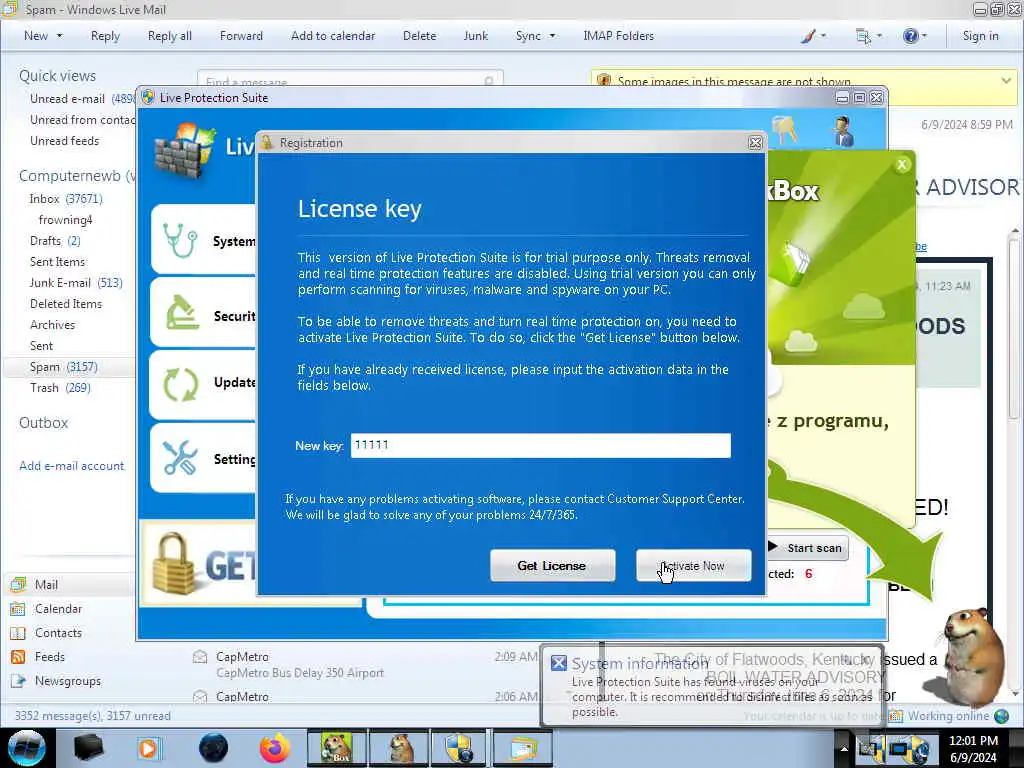Viewport: 1024px width, 768px height.
Task: Click the gold padlock banner icon
Action: 173,563
